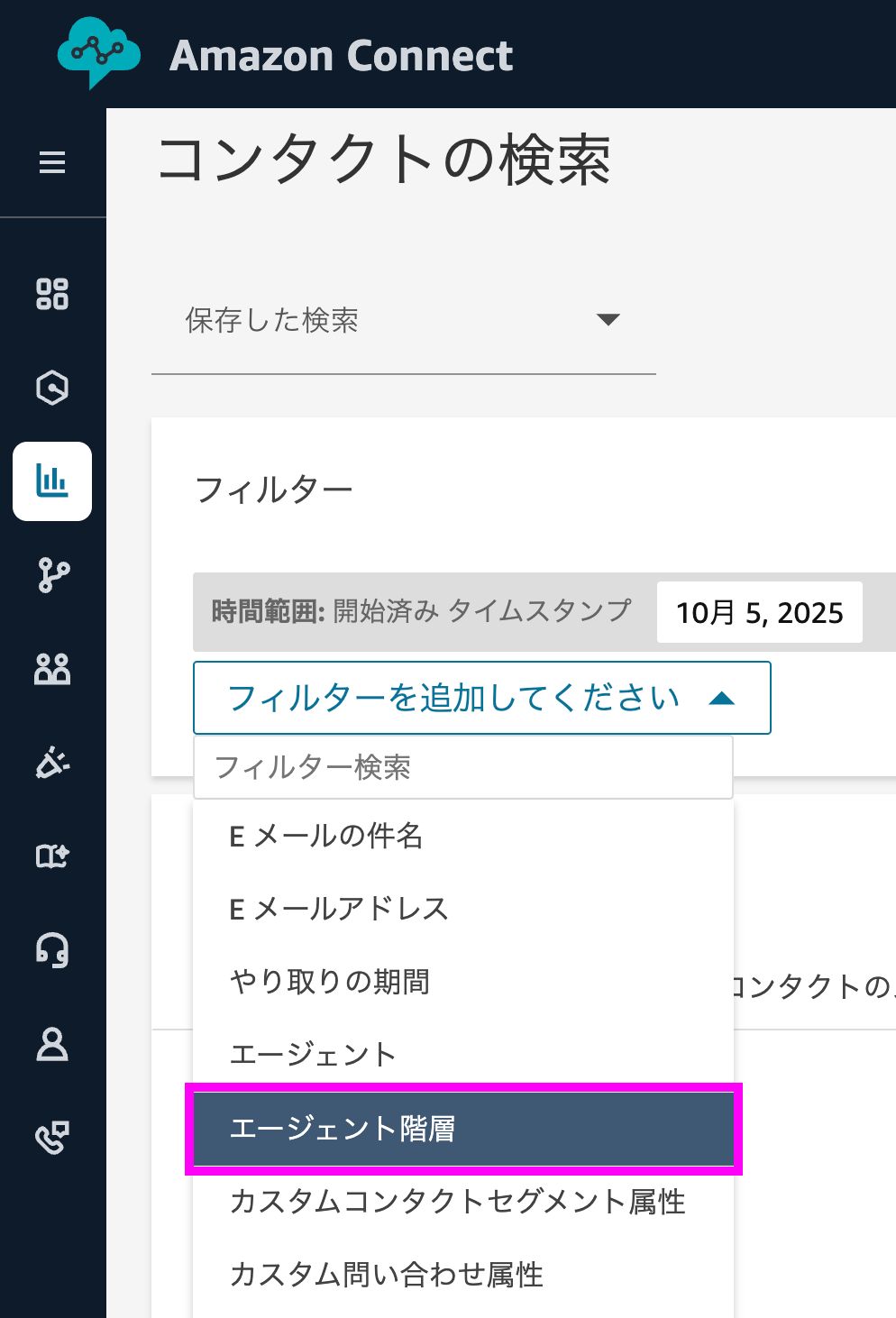Viewport: 896px width, 1318px height.
Task: Click the megaphone campaigns sidebar icon
Action: click(52, 763)
